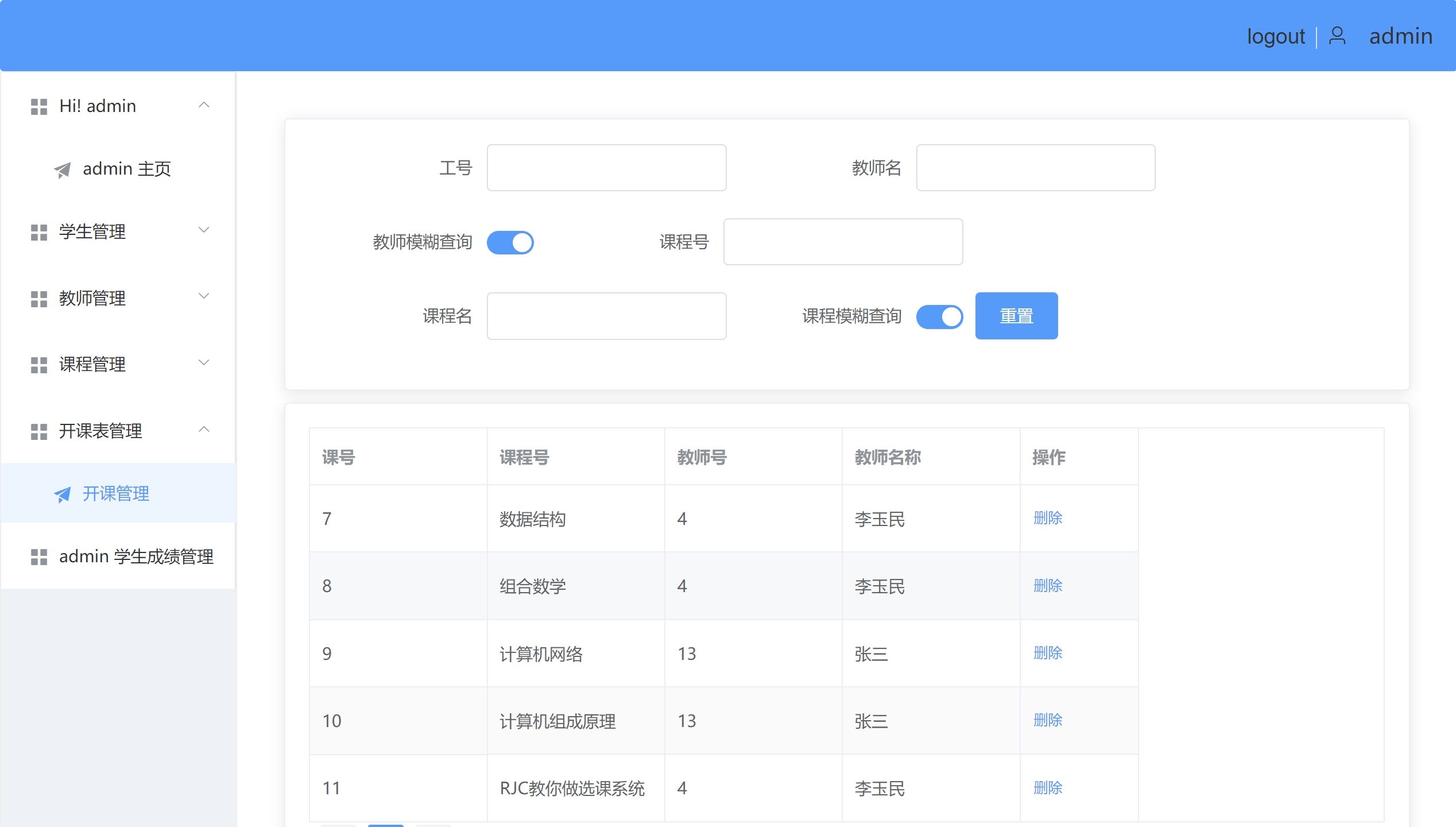Select the 开课管理 menu item
The width and height of the screenshot is (1456, 827).
point(119,493)
